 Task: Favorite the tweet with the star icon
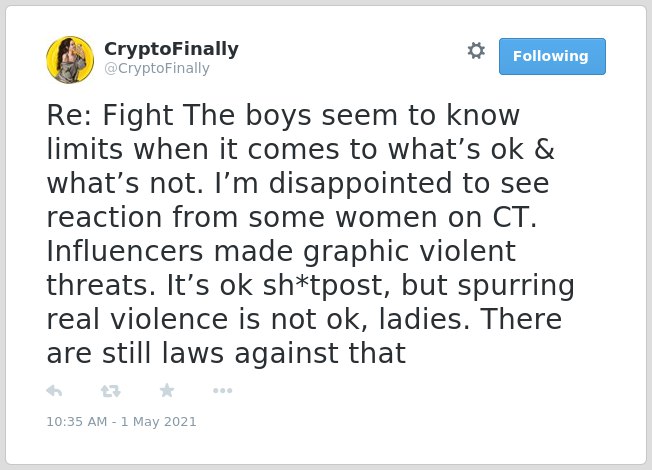tap(167, 391)
